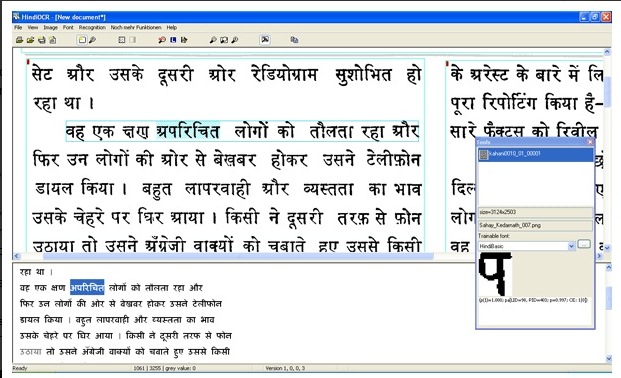Viewport: 621px width, 378px height.
Task: Click the layout frame icon in toolbar
Action: [x=122, y=40]
